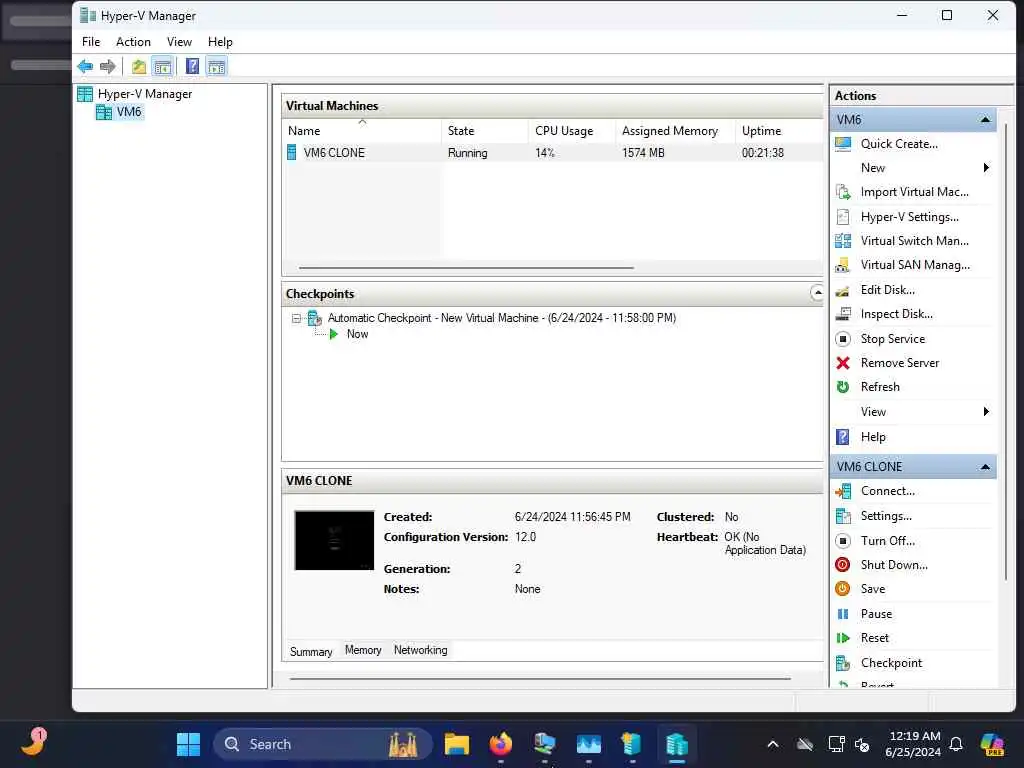Open Import Virtual Machine action
This screenshot has width=1024, height=768.
(x=914, y=192)
